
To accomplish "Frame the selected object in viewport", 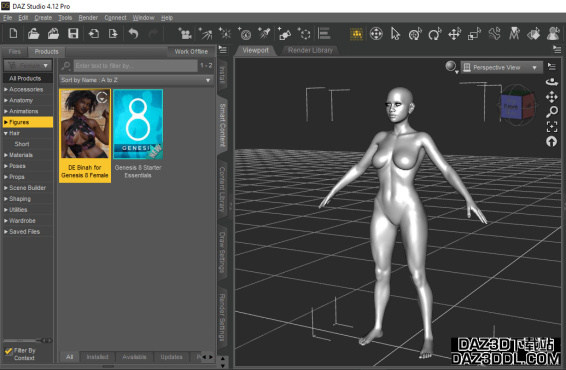I will [x=552, y=127].
